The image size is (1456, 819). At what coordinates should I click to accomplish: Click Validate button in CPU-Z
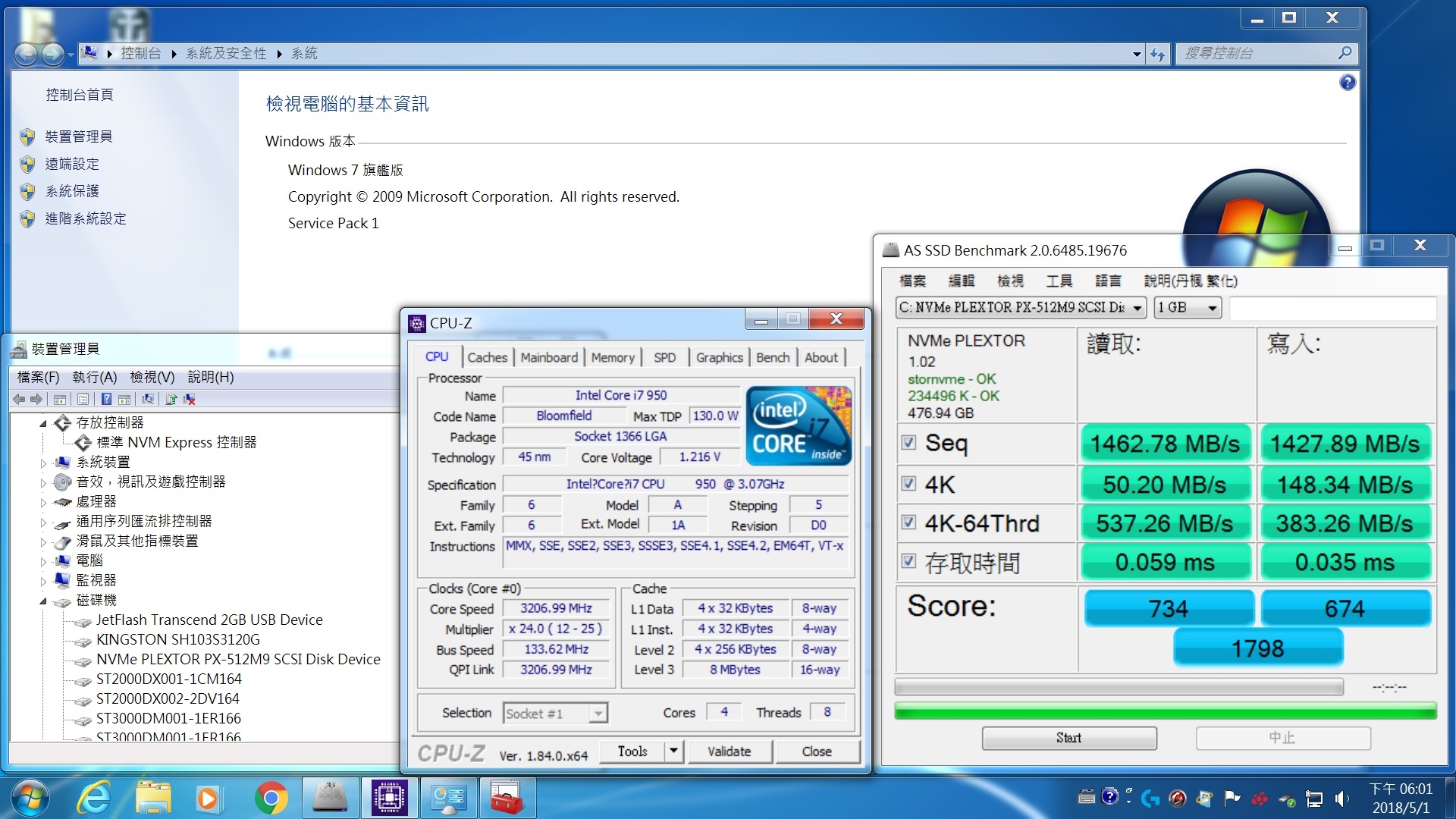(x=729, y=752)
